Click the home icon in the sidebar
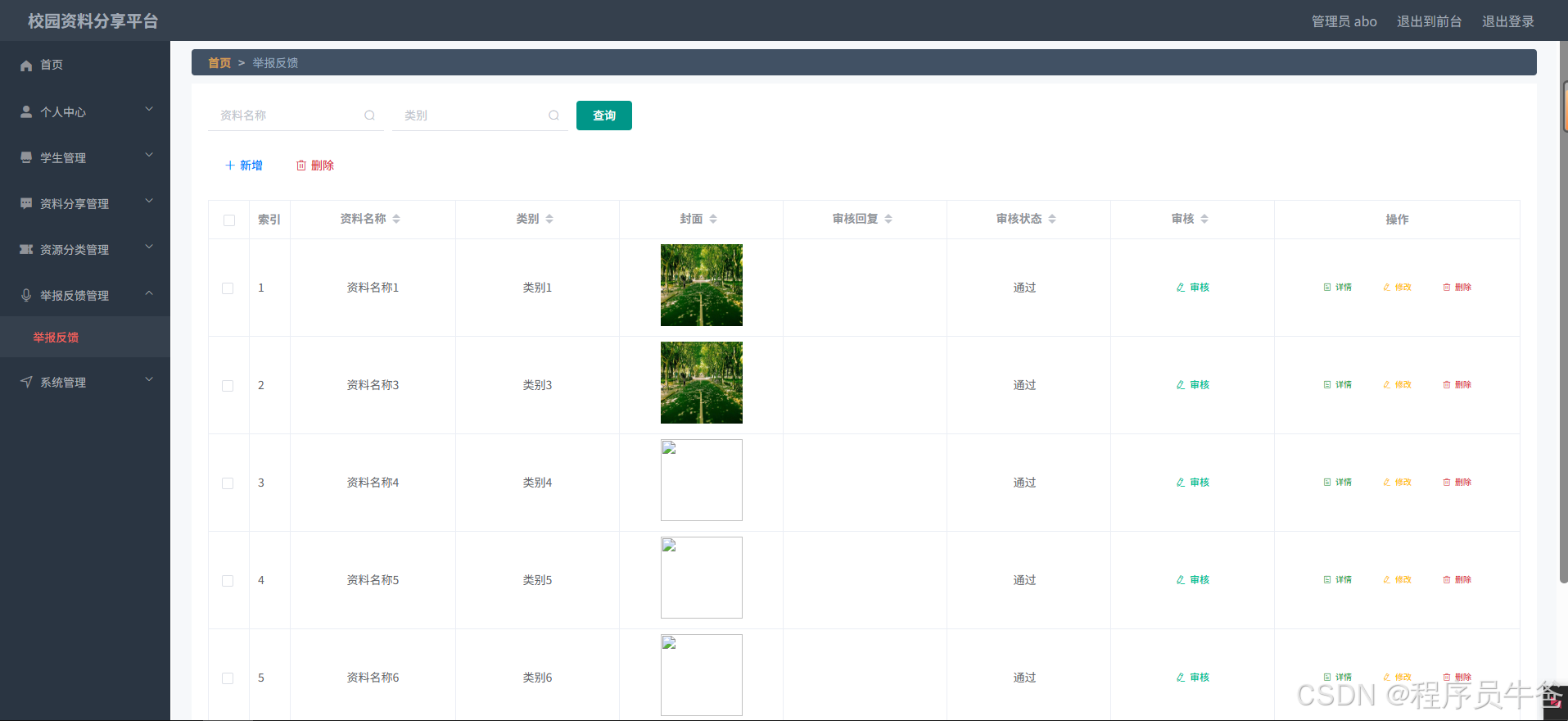Viewport: 1568px width, 721px height. point(26,65)
